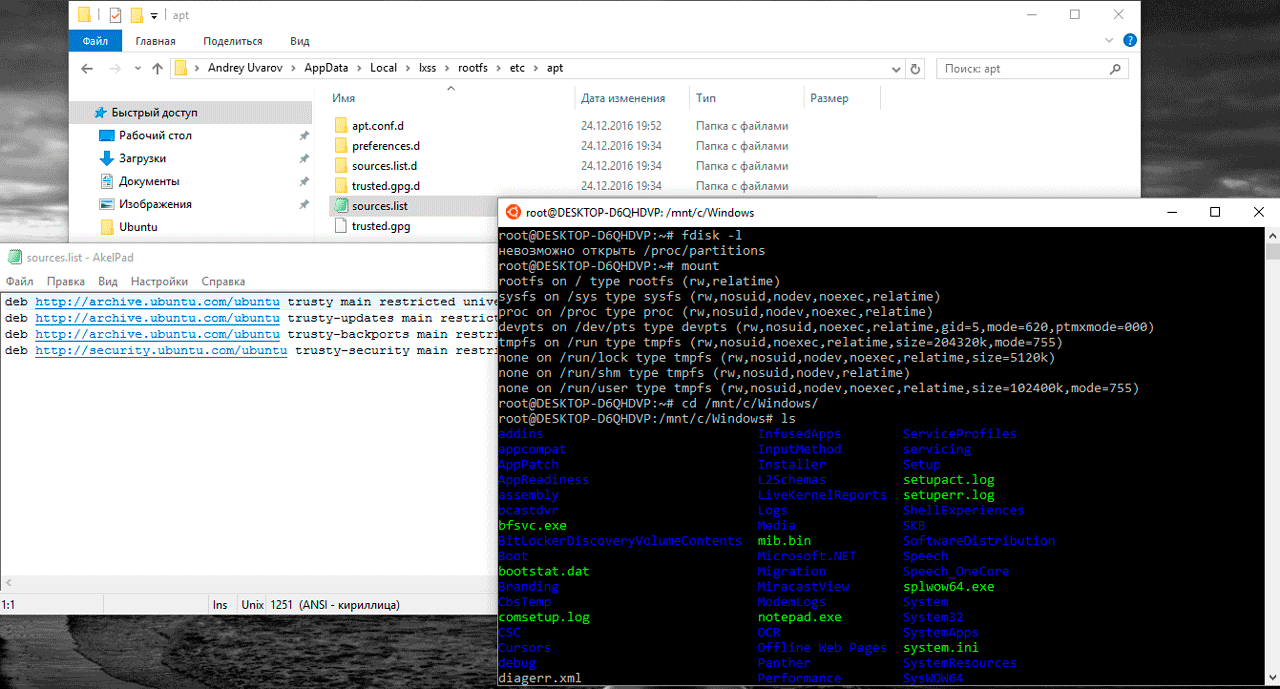Unpin Рабочий стол from quick access
Image resolution: width=1280 pixels, height=689 pixels.
304,136
